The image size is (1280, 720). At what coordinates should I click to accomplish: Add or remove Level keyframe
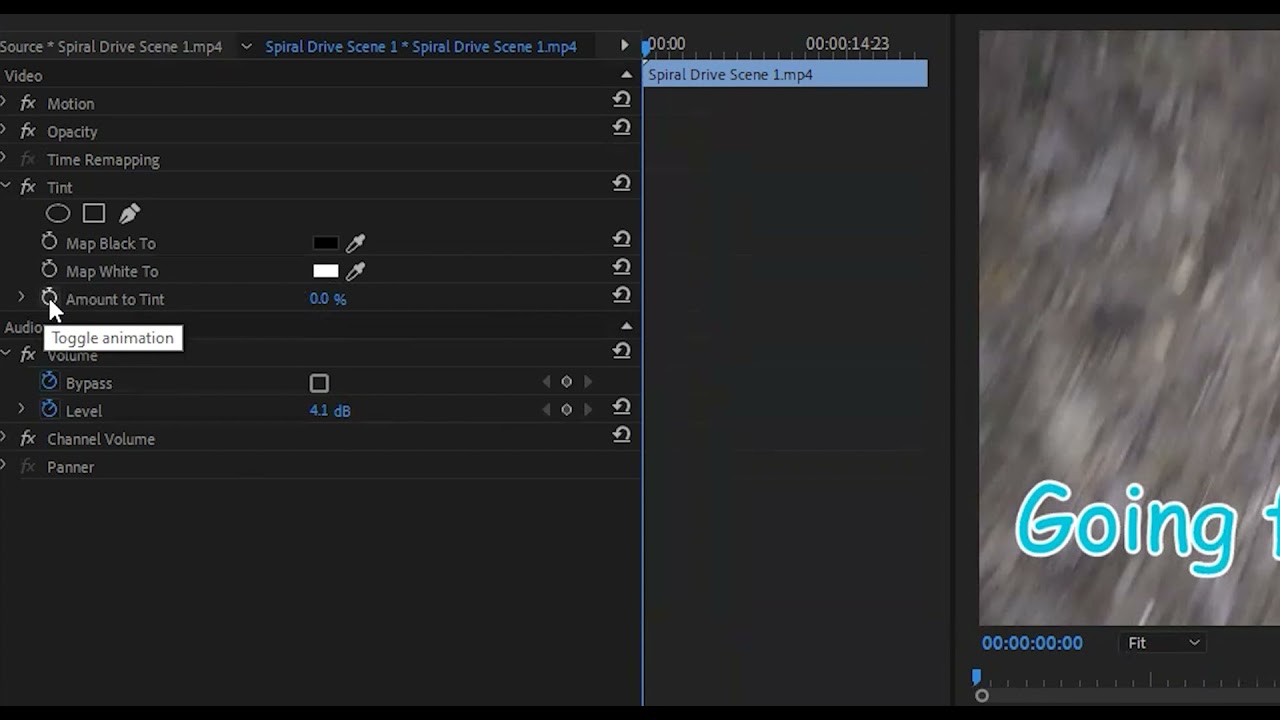click(x=567, y=410)
